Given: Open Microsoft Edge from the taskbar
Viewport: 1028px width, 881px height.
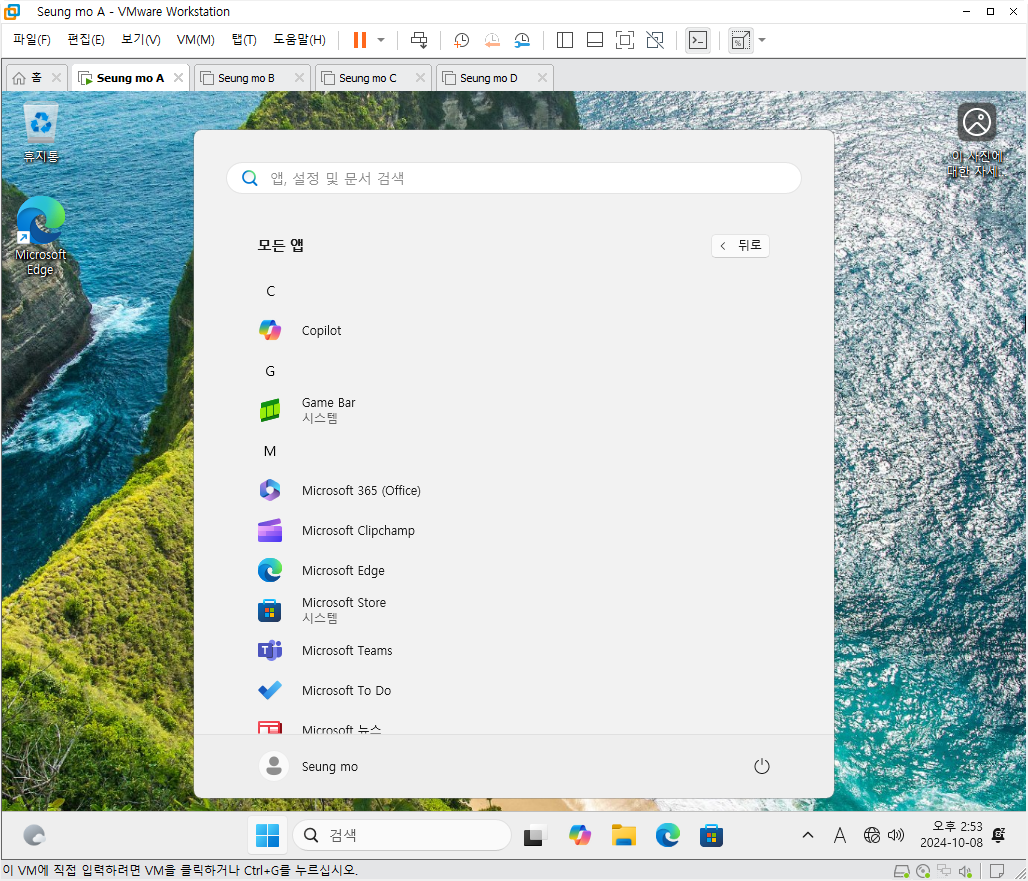Looking at the screenshot, I should coord(667,835).
